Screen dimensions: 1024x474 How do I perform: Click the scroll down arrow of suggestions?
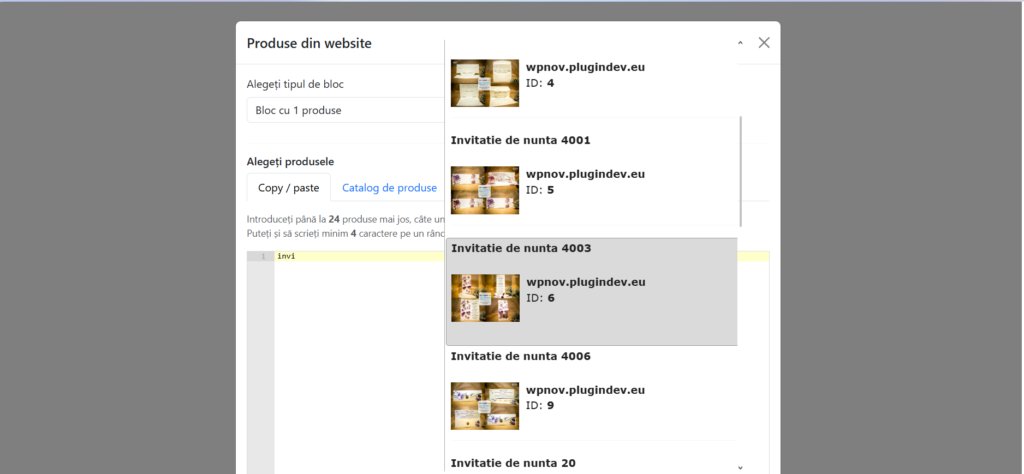pos(740,467)
